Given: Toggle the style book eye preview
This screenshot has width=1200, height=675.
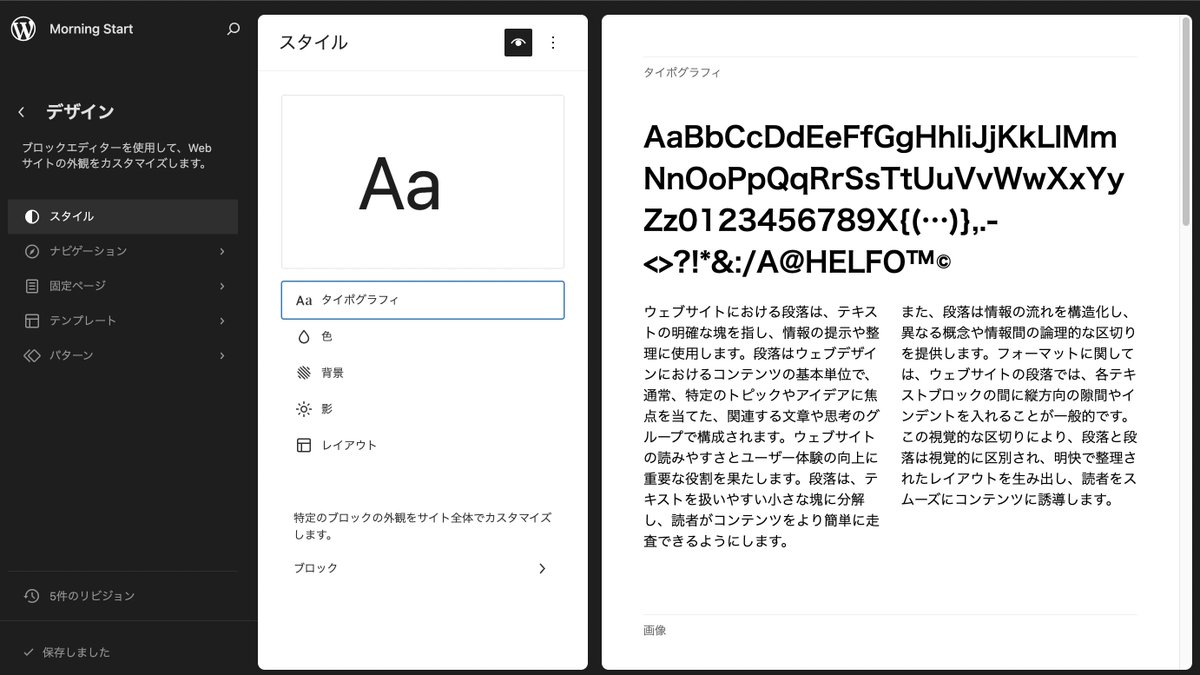Looking at the screenshot, I should pyautogui.click(x=516, y=42).
